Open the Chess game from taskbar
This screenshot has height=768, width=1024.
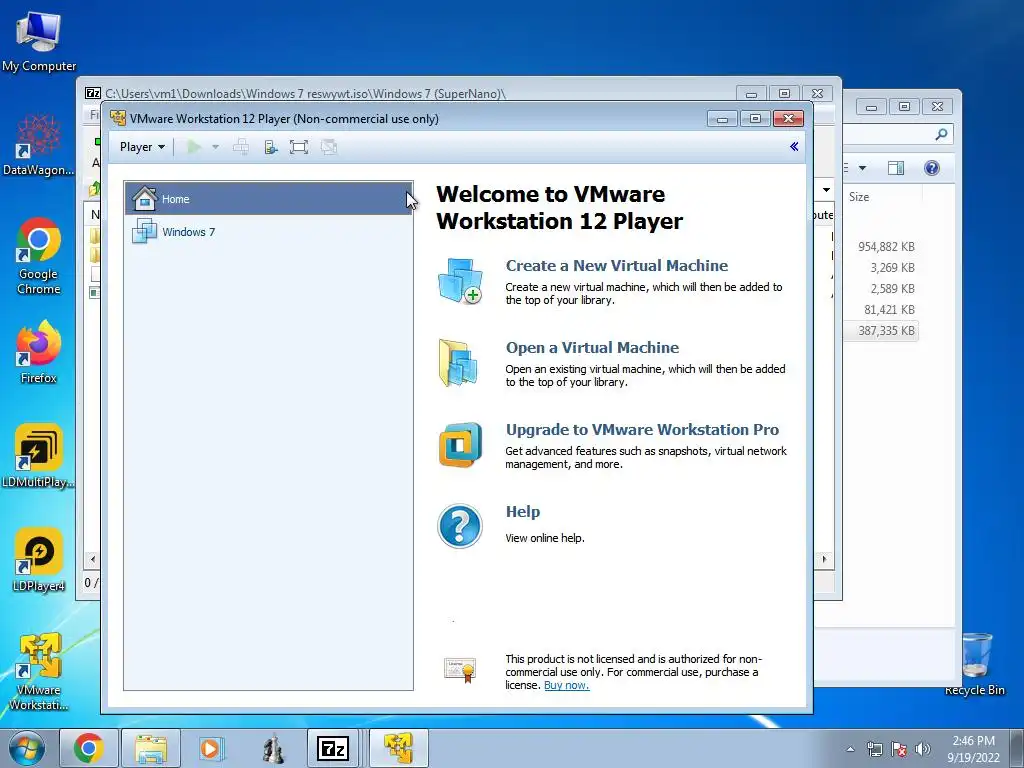click(273, 748)
